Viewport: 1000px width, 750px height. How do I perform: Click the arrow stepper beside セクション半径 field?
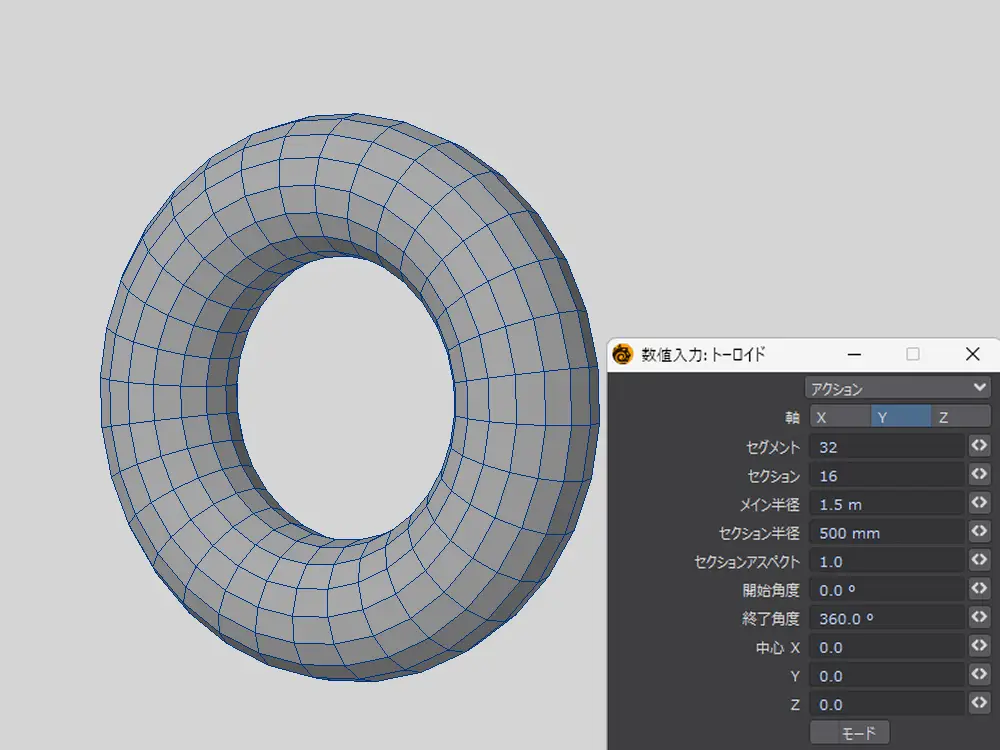(x=979, y=532)
